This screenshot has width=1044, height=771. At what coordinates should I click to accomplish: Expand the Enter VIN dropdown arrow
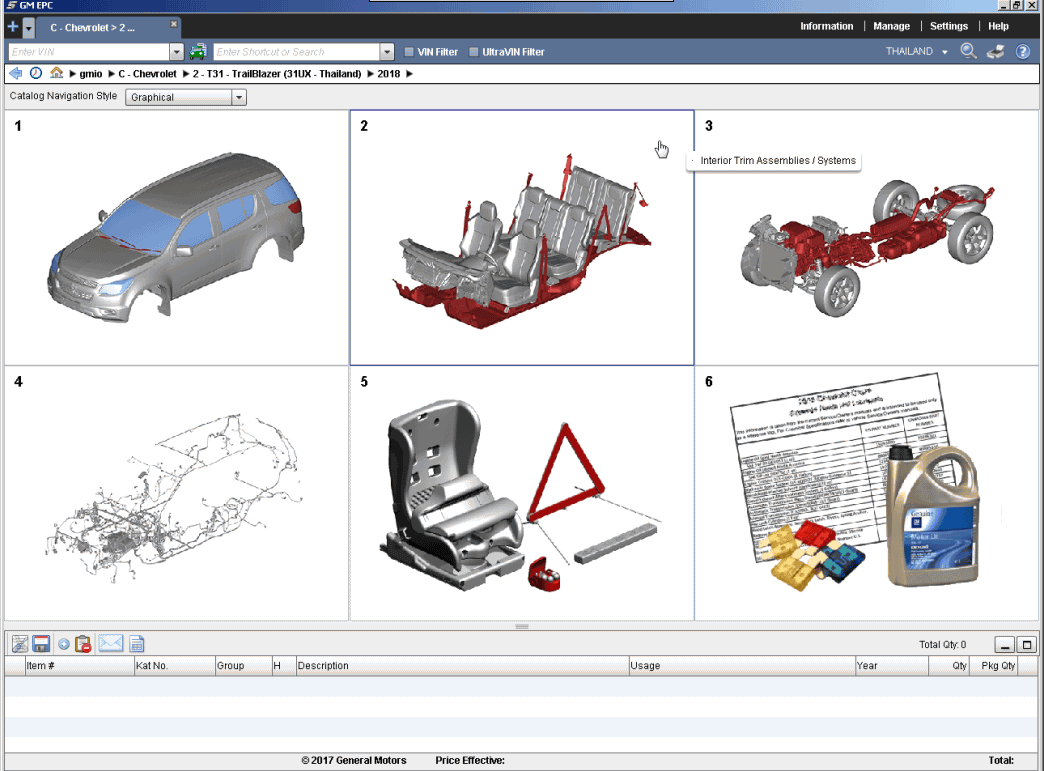coord(177,52)
